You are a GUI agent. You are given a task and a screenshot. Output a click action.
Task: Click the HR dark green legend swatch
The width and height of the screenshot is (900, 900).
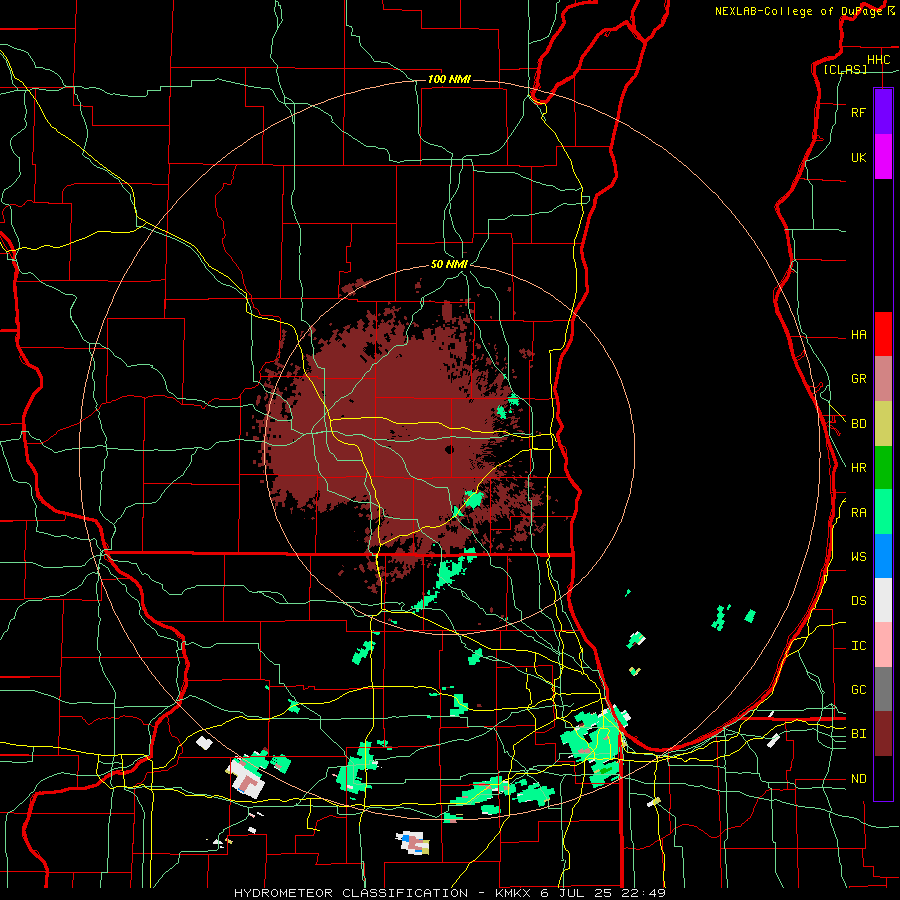883,468
